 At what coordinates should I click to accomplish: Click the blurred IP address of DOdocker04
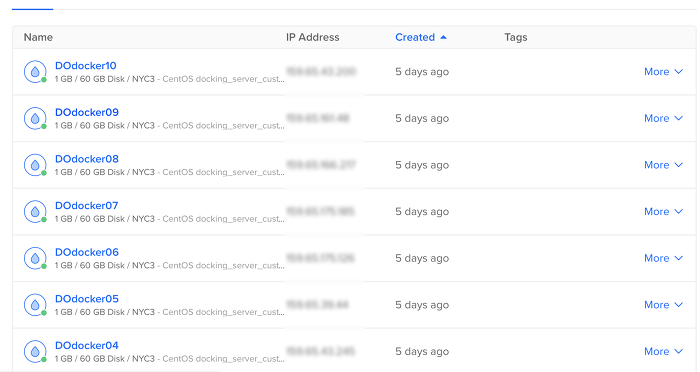[x=321, y=351]
